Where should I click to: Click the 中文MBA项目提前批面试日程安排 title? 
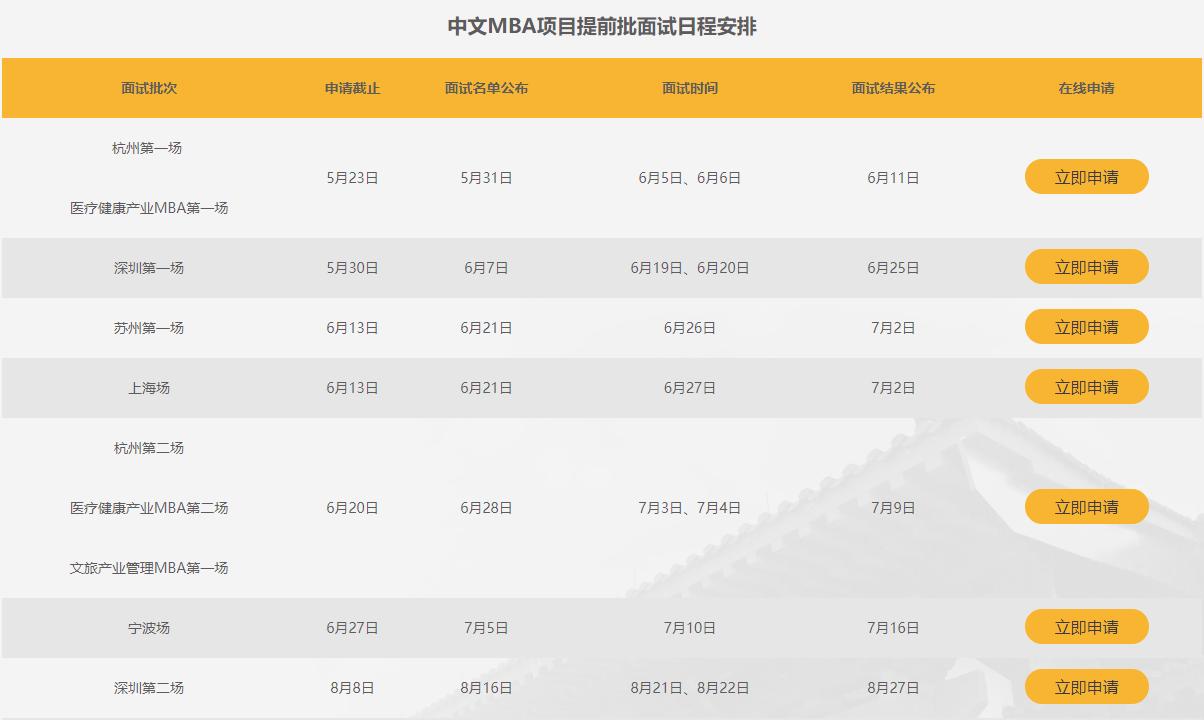(602, 27)
